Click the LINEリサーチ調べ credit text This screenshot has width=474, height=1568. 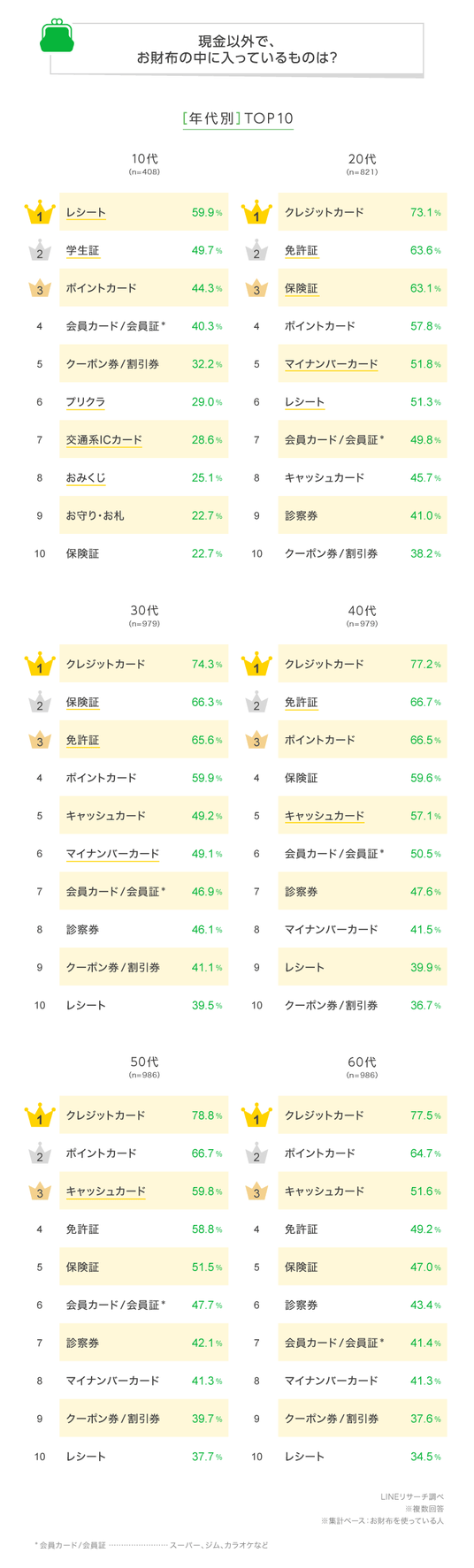[x=412, y=1496]
